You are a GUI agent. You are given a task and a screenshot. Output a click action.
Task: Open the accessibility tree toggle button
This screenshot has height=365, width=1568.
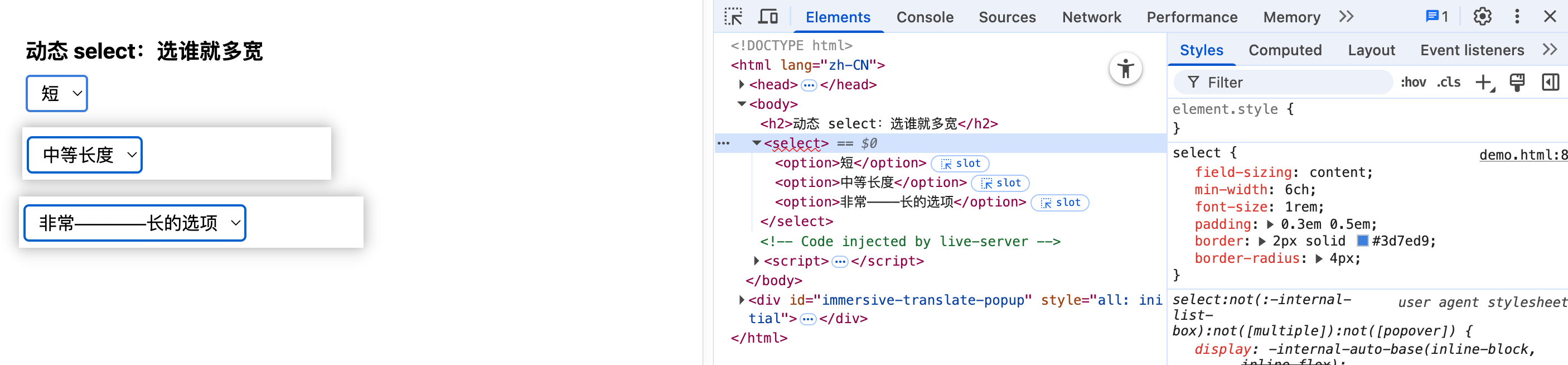pyautogui.click(x=1125, y=69)
